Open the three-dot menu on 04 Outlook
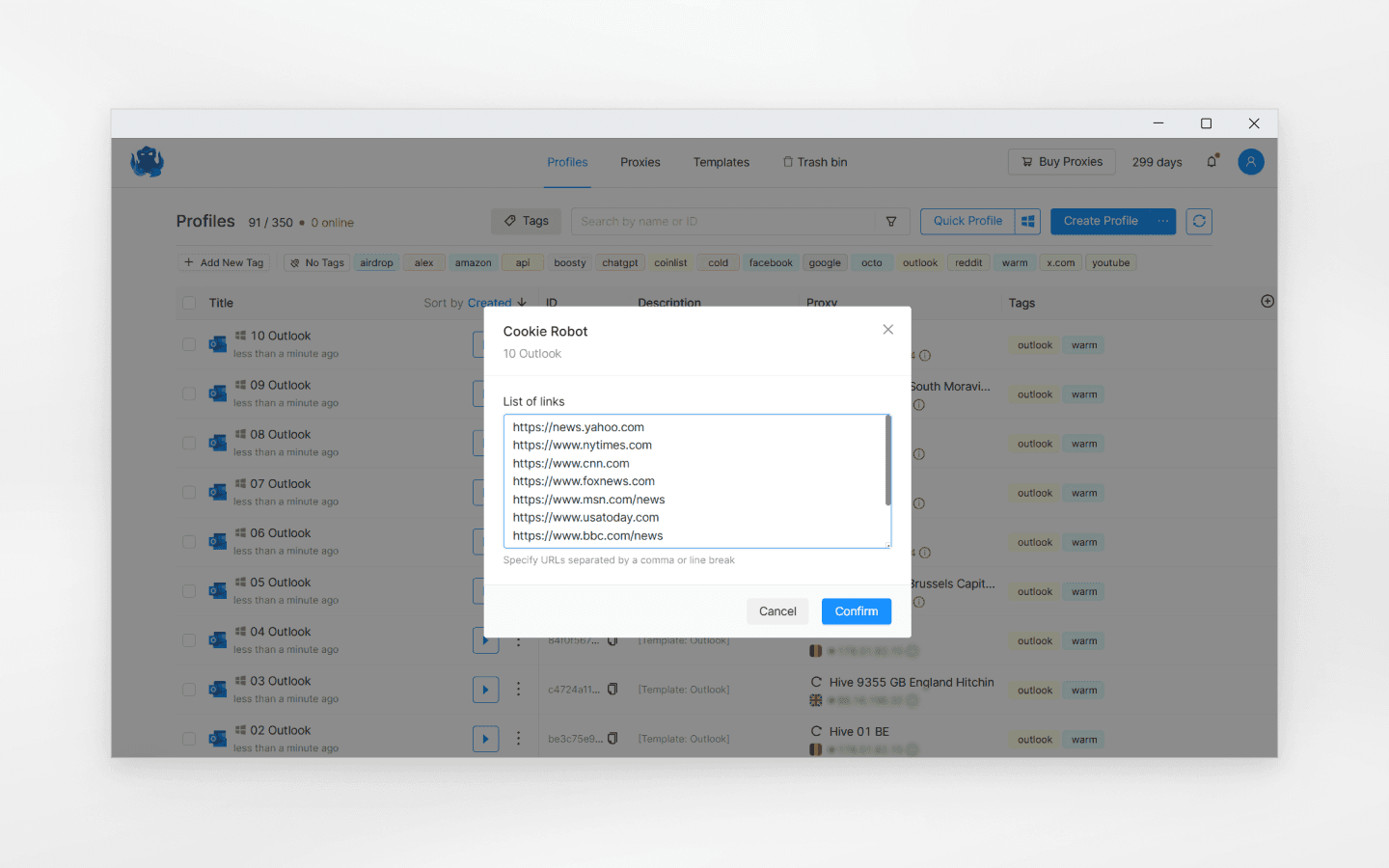The image size is (1389, 868). [x=519, y=639]
